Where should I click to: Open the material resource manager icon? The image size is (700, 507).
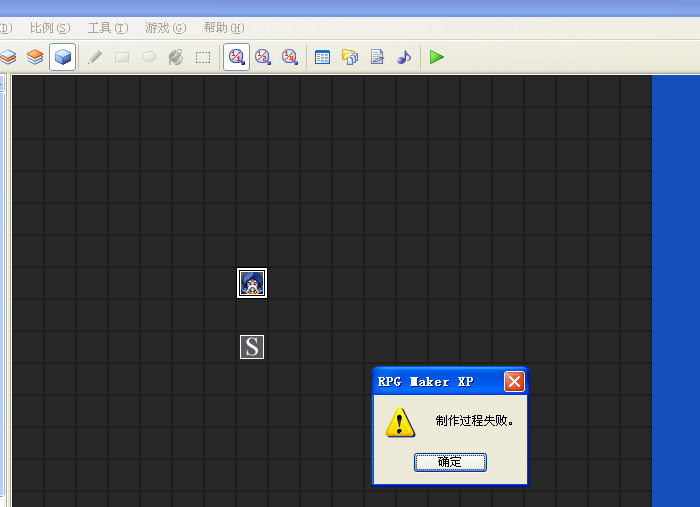click(350, 57)
